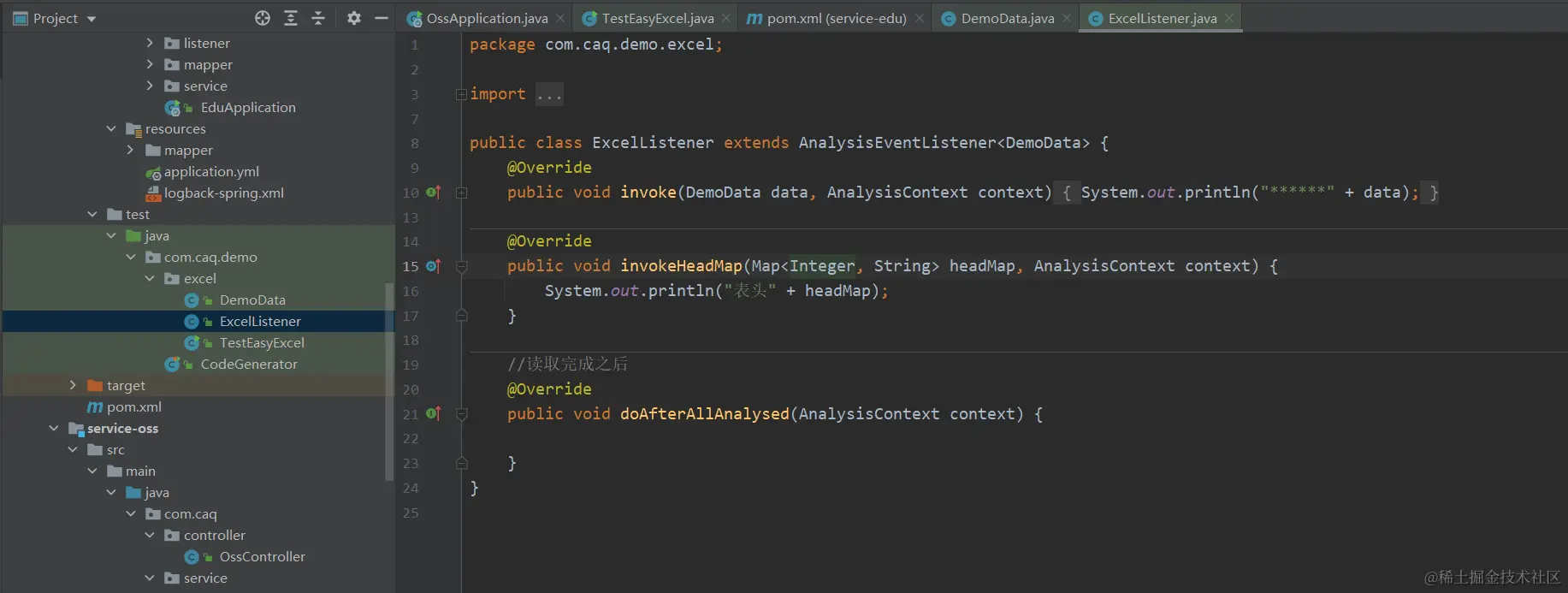
Task: Click the invokeHeadMap method name
Action: (x=681, y=266)
